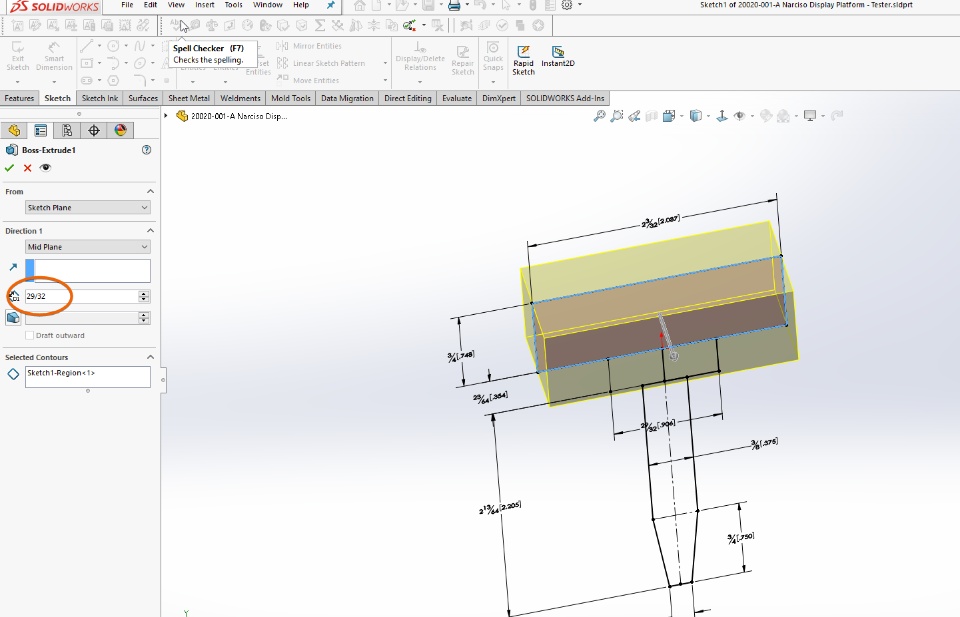Collapse the Direction 1 section
Viewport: 960px width, 617px height.
(150, 231)
